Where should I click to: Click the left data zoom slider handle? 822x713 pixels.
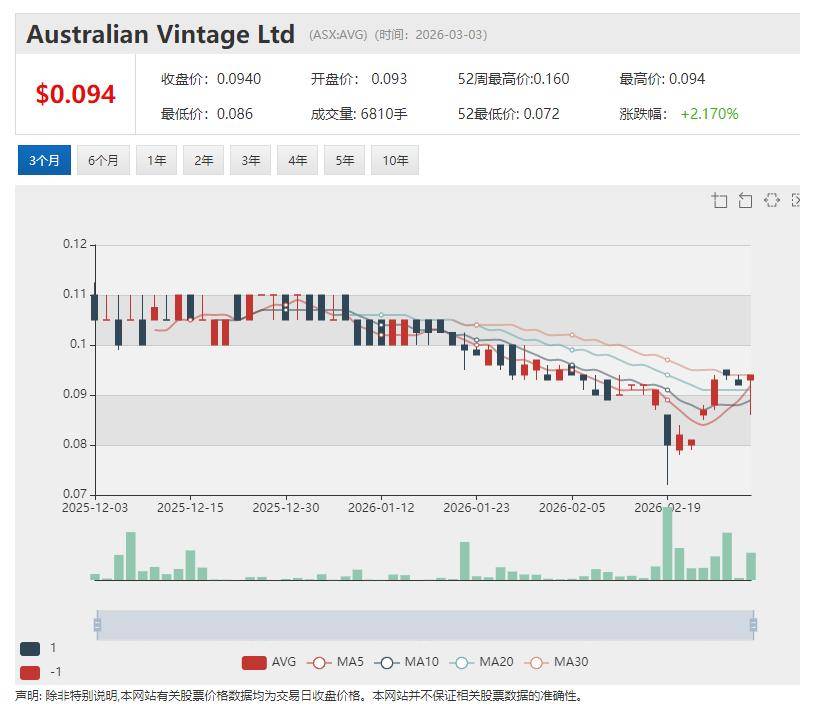click(97, 625)
